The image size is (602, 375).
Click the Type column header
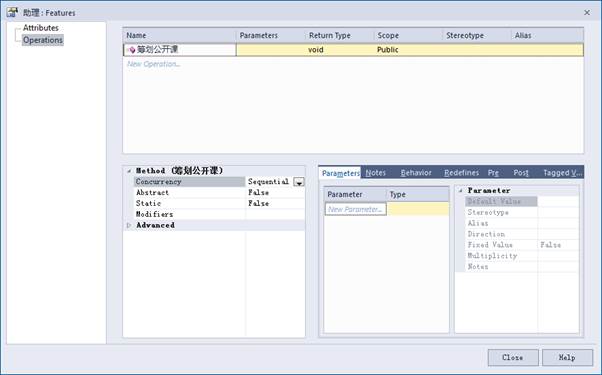pyautogui.click(x=418, y=194)
